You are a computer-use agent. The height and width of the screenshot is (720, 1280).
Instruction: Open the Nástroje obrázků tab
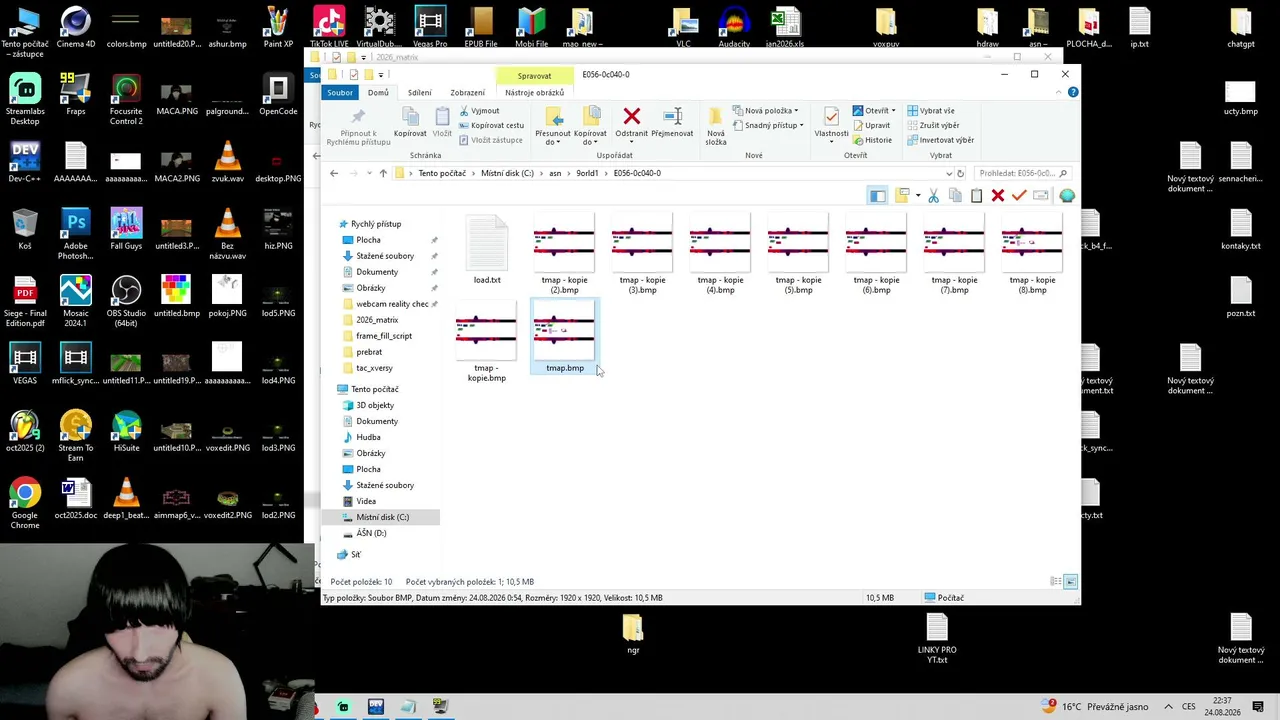pyautogui.click(x=534, y=92)
